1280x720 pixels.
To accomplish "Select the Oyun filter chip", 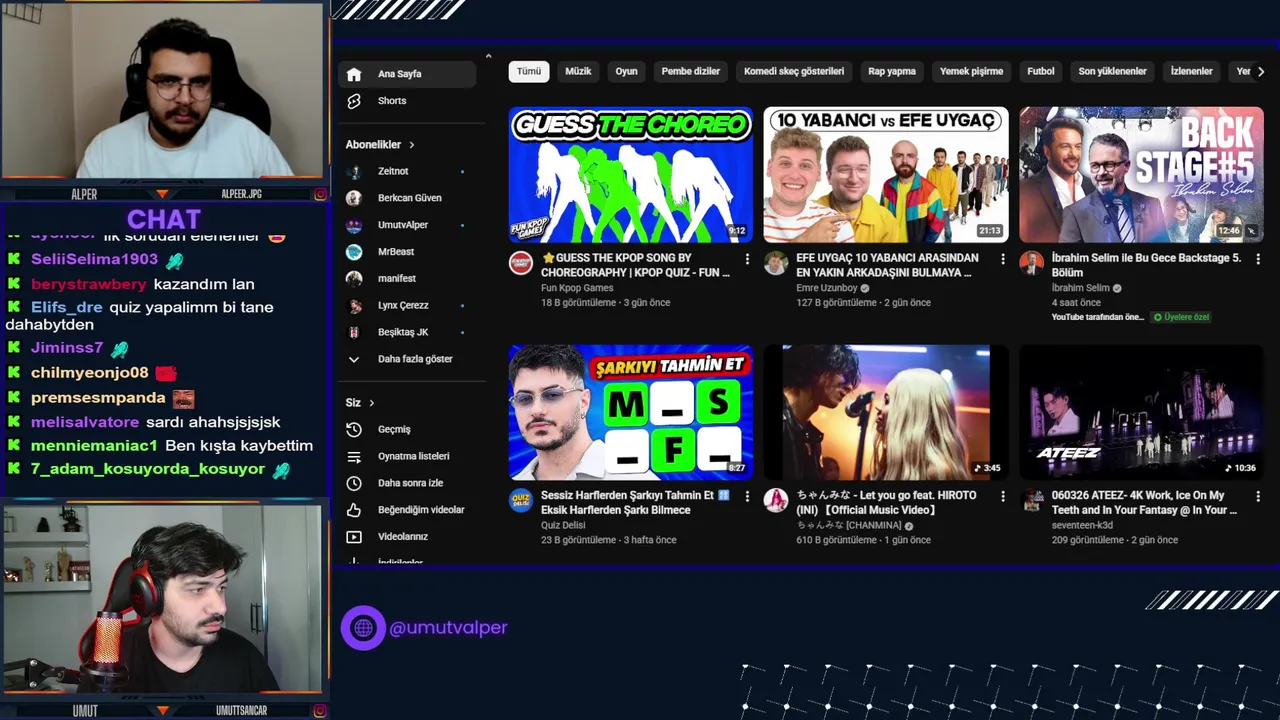I will (x=626, y=72).
